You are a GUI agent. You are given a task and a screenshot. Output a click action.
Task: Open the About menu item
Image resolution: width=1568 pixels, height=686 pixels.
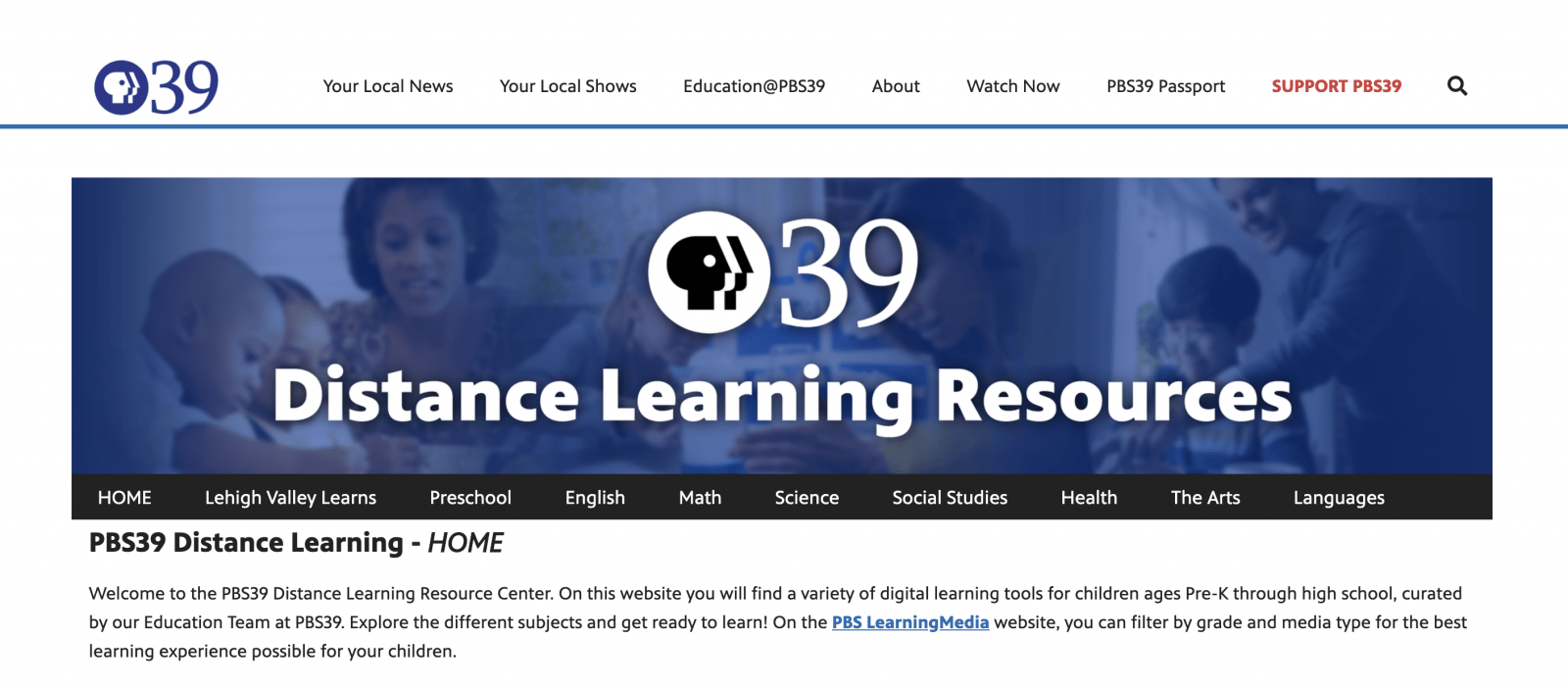click(896, 86)
